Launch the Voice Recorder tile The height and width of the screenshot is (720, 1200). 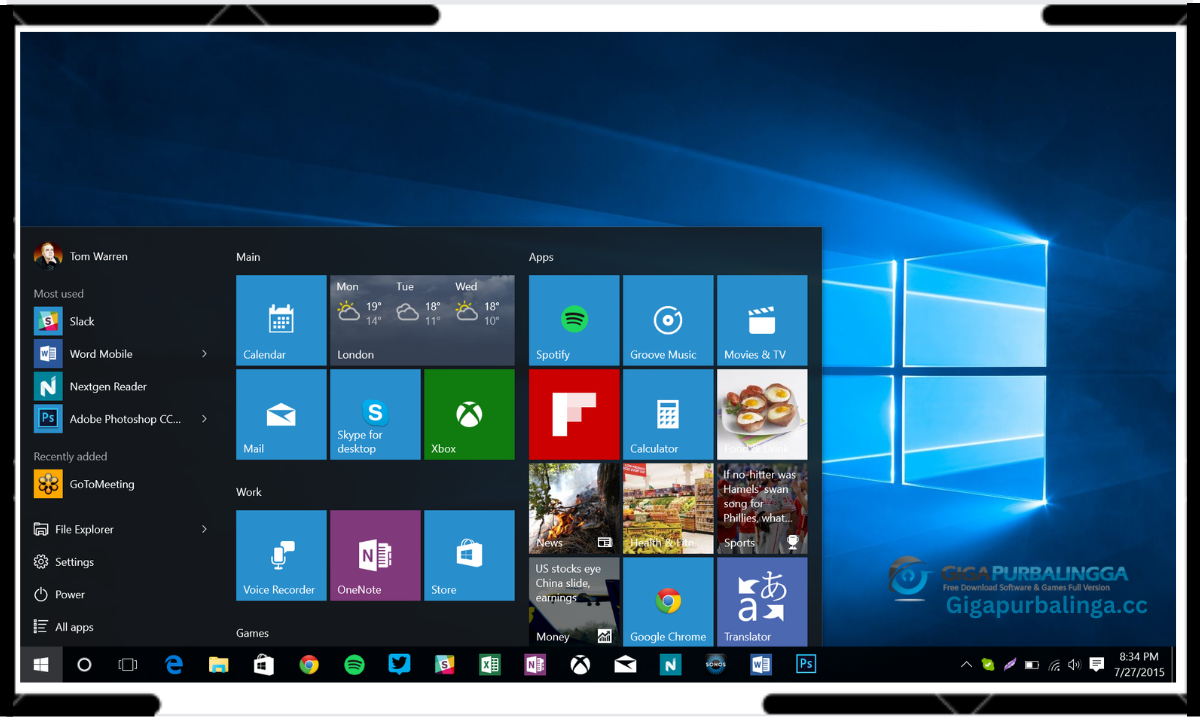point(281,555)
